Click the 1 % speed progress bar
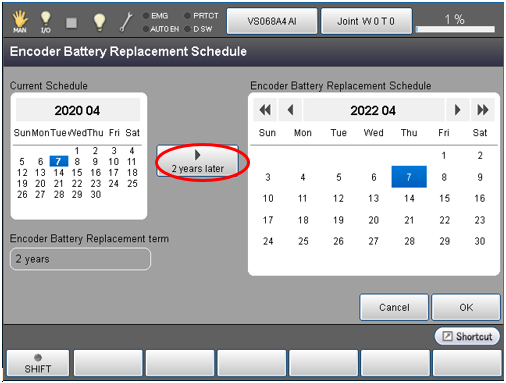Screen dimensions: 506x383 pyautogui.click(x=455, y=29)
